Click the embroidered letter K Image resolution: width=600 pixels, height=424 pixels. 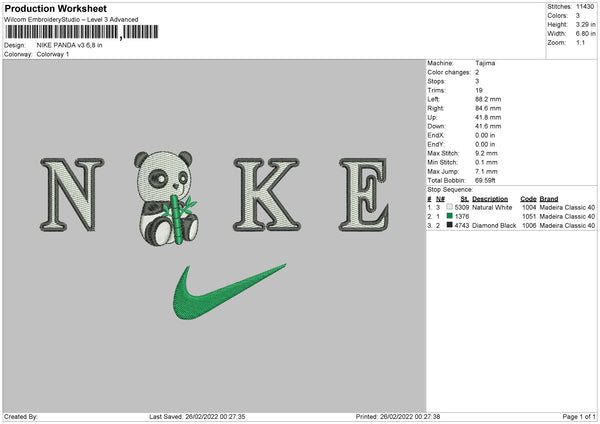(x=267, y=194)
